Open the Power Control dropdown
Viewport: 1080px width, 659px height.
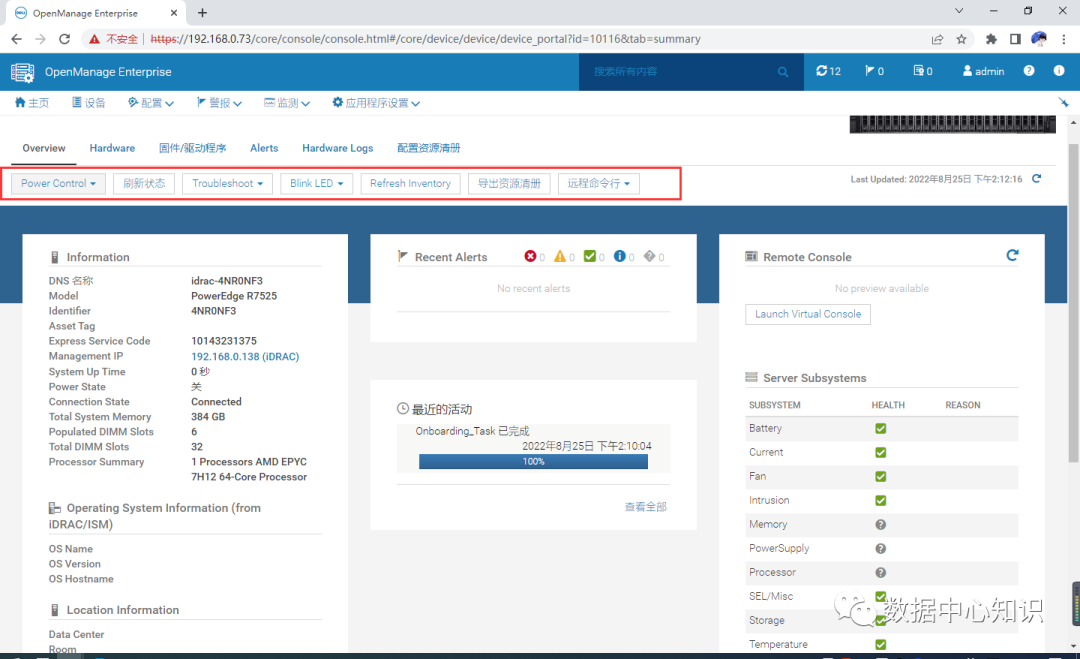(x=58, y=183)
